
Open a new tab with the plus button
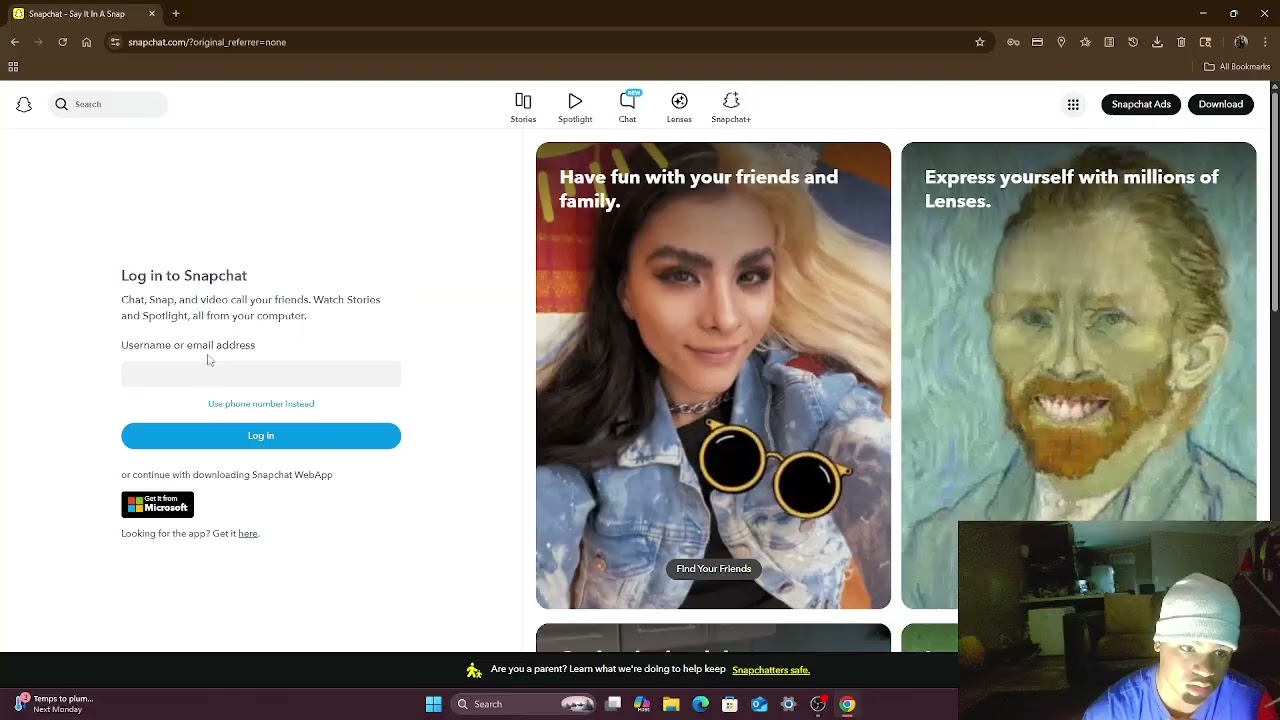[176, 14]
